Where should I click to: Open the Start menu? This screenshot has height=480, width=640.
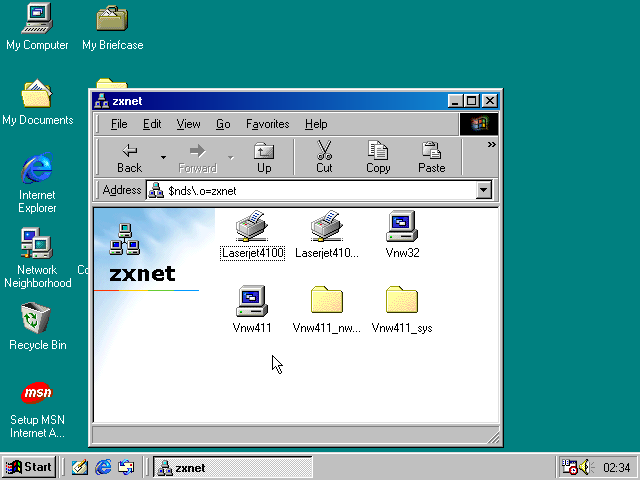coord(29,467)
